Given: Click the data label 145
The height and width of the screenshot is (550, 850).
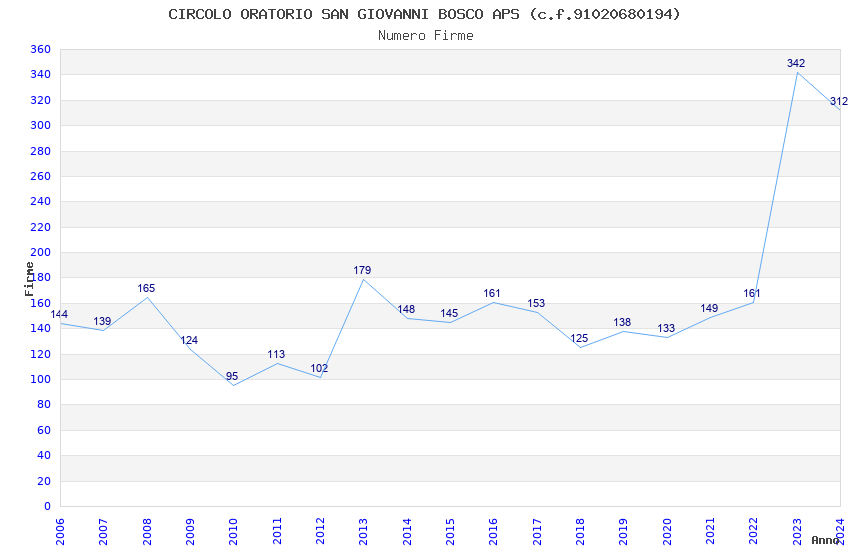Looking at the screenshot, I should 449,313.
